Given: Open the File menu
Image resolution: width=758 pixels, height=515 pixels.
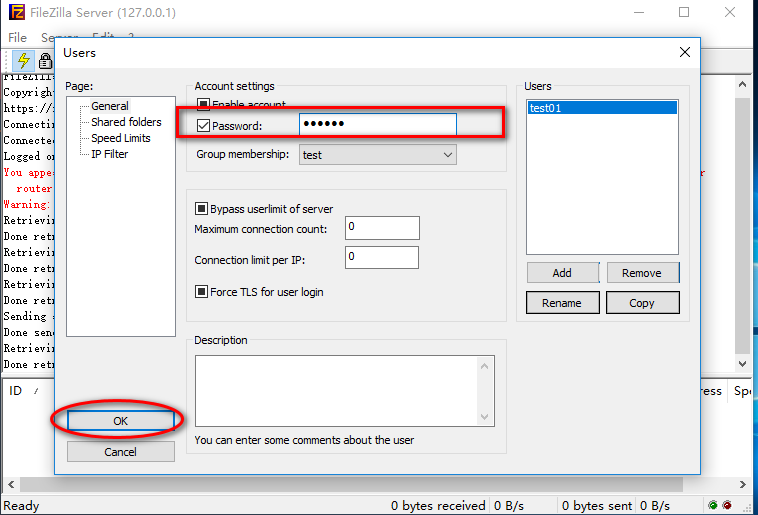Looking at the screenshot, I should (17, 37).
